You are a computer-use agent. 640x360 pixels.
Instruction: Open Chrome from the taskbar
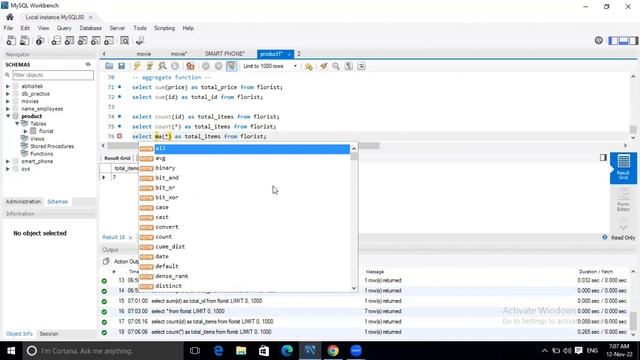click(333, 351)
